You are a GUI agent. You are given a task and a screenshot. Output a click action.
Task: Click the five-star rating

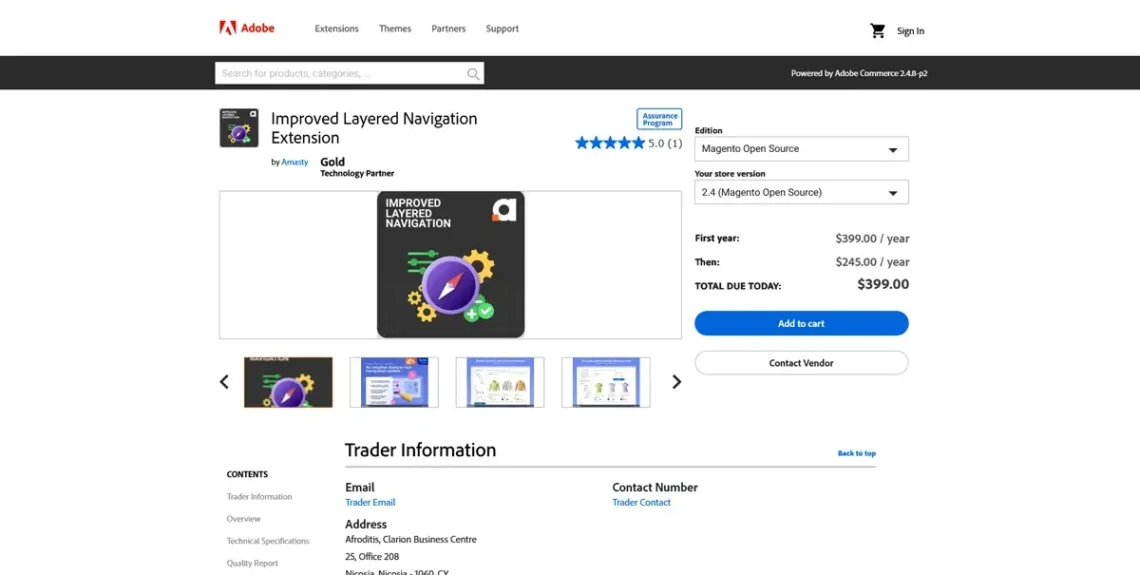coord(610,143)
